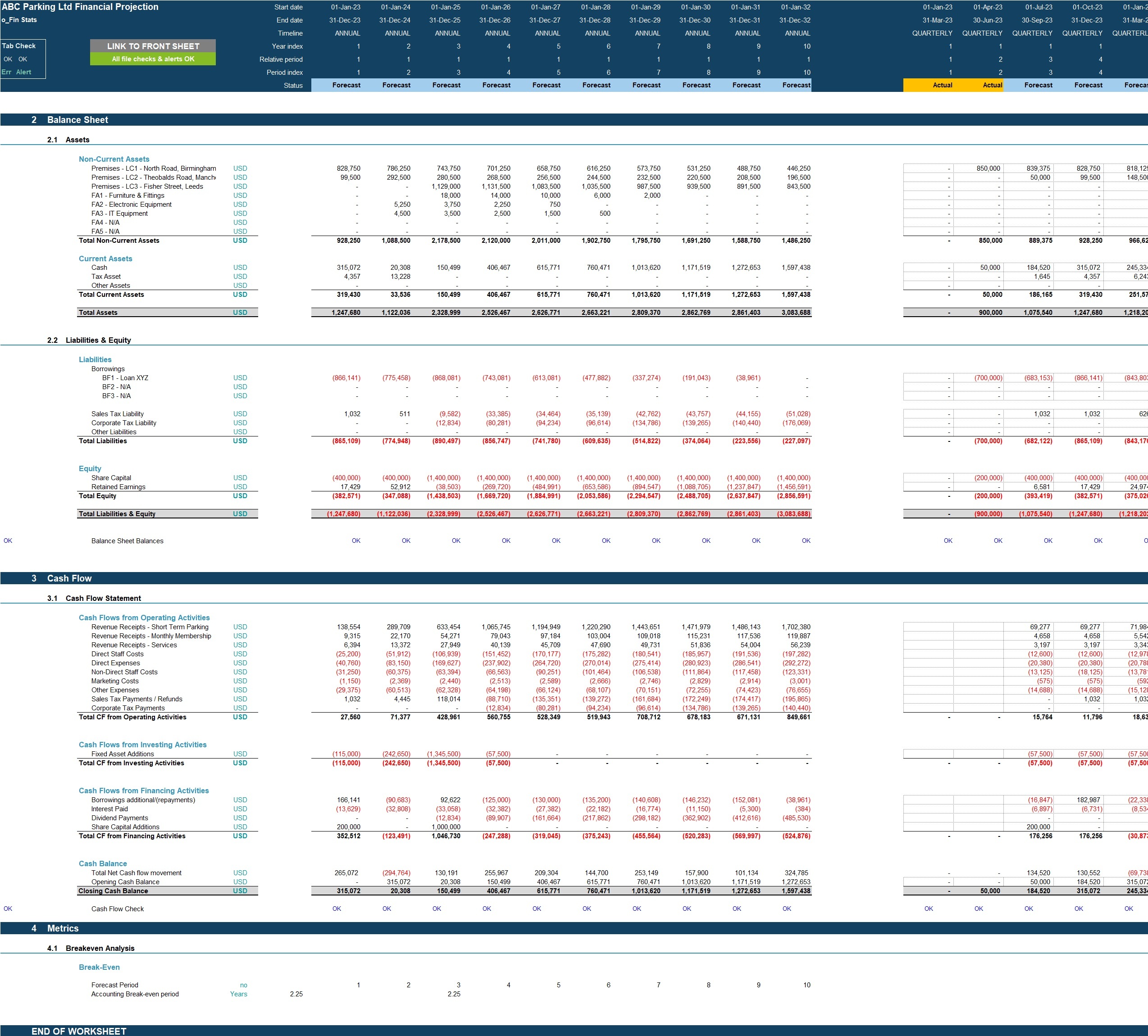This screenshot has width=1148, height=1036.
Task: Select the FA2 - Electronic Equipment row label
Action: 131,204
